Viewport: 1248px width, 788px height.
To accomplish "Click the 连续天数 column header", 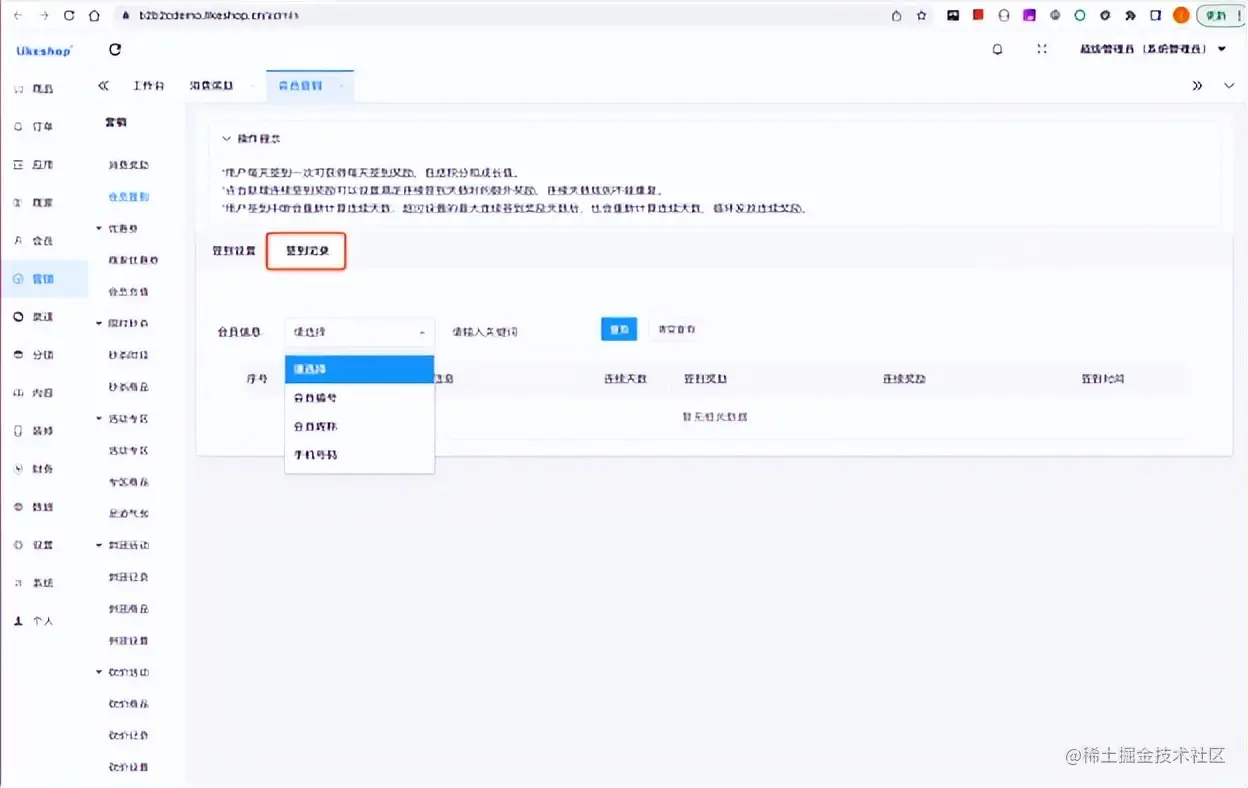I will point(625,380).
